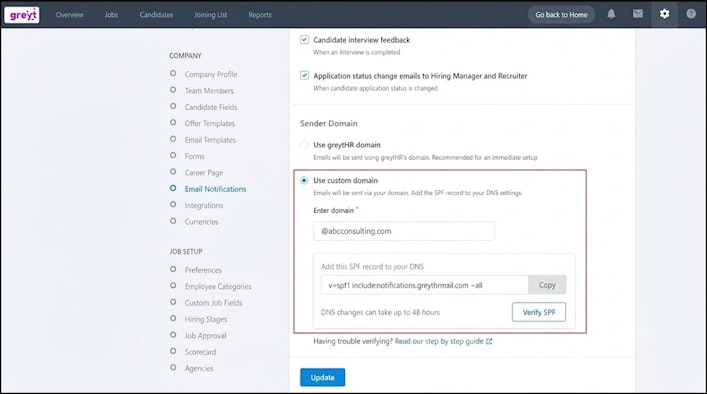707x394 pixels.
Task: Click external link icon beside step guide
Action: click(x=489, y=341)
